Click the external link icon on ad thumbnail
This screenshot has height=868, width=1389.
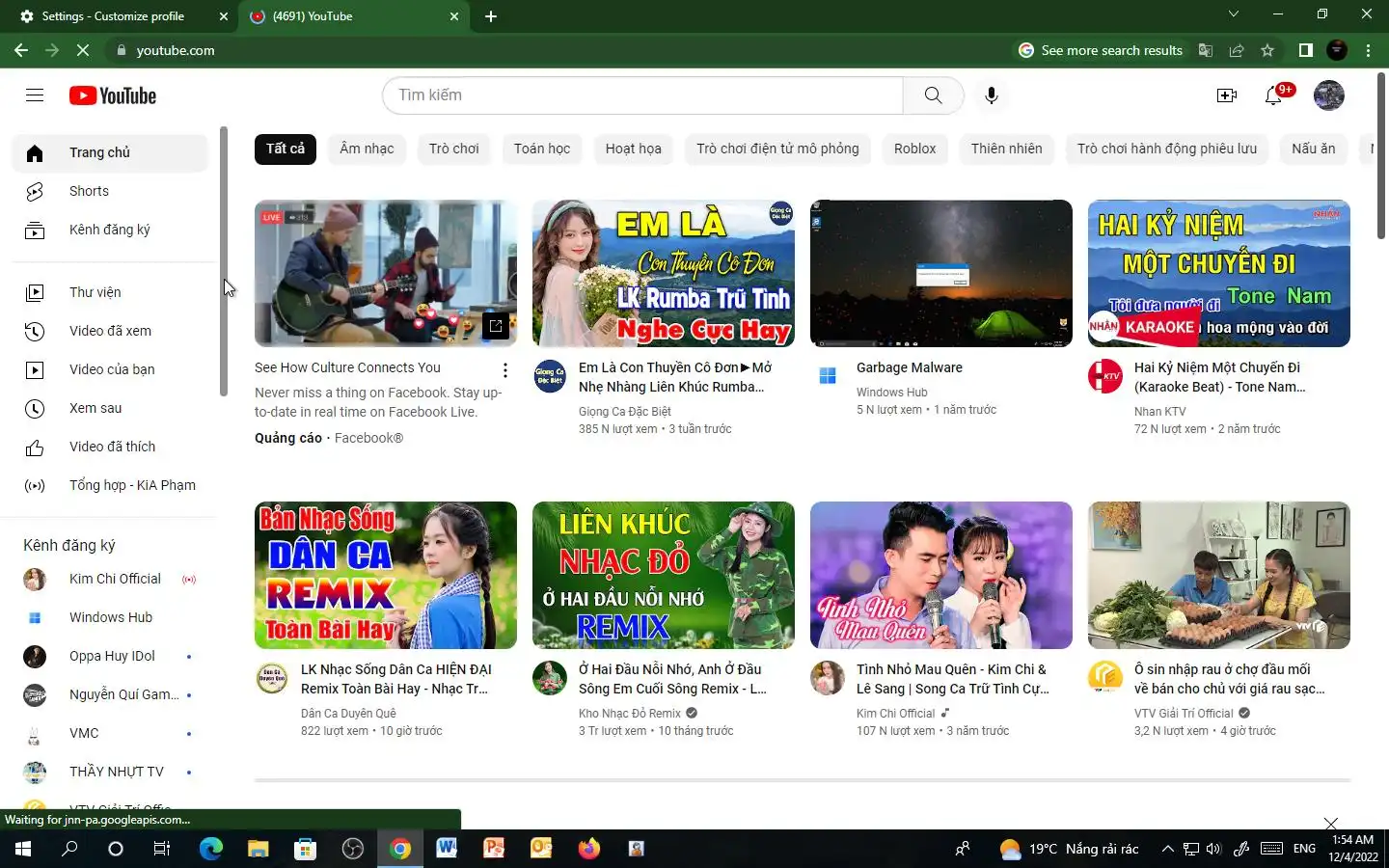pos(495,326)
